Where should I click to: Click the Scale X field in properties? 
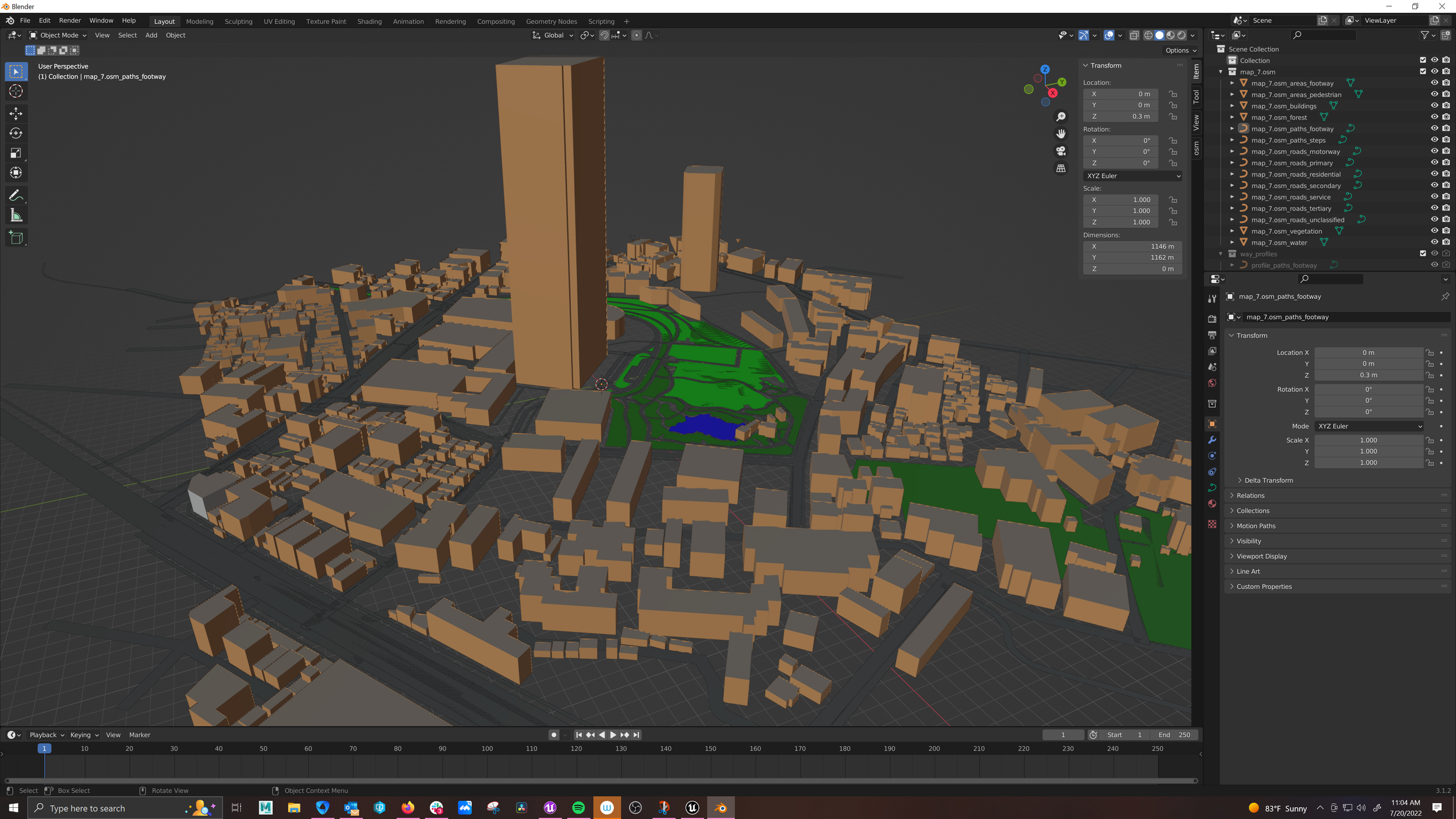(1368, 440)
